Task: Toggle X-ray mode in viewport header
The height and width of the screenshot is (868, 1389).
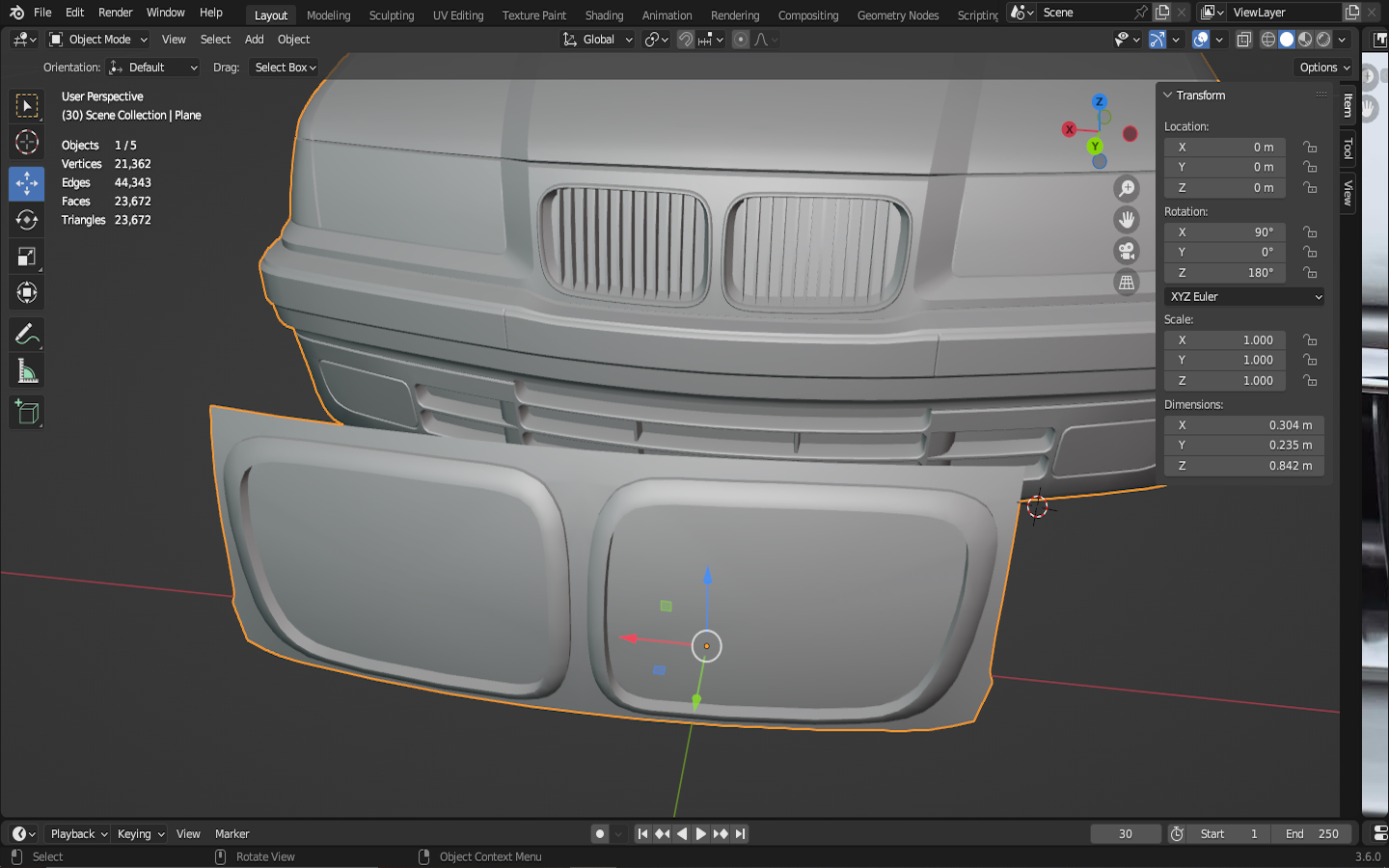Action: click(x=1244, y=40)
